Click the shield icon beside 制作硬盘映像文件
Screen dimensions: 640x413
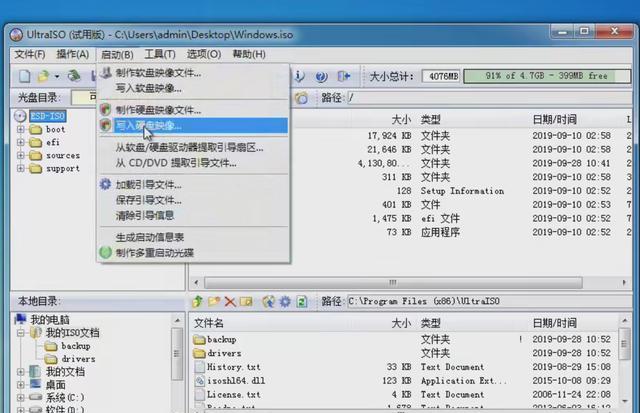pyautogui.click(x=105, y=109)
